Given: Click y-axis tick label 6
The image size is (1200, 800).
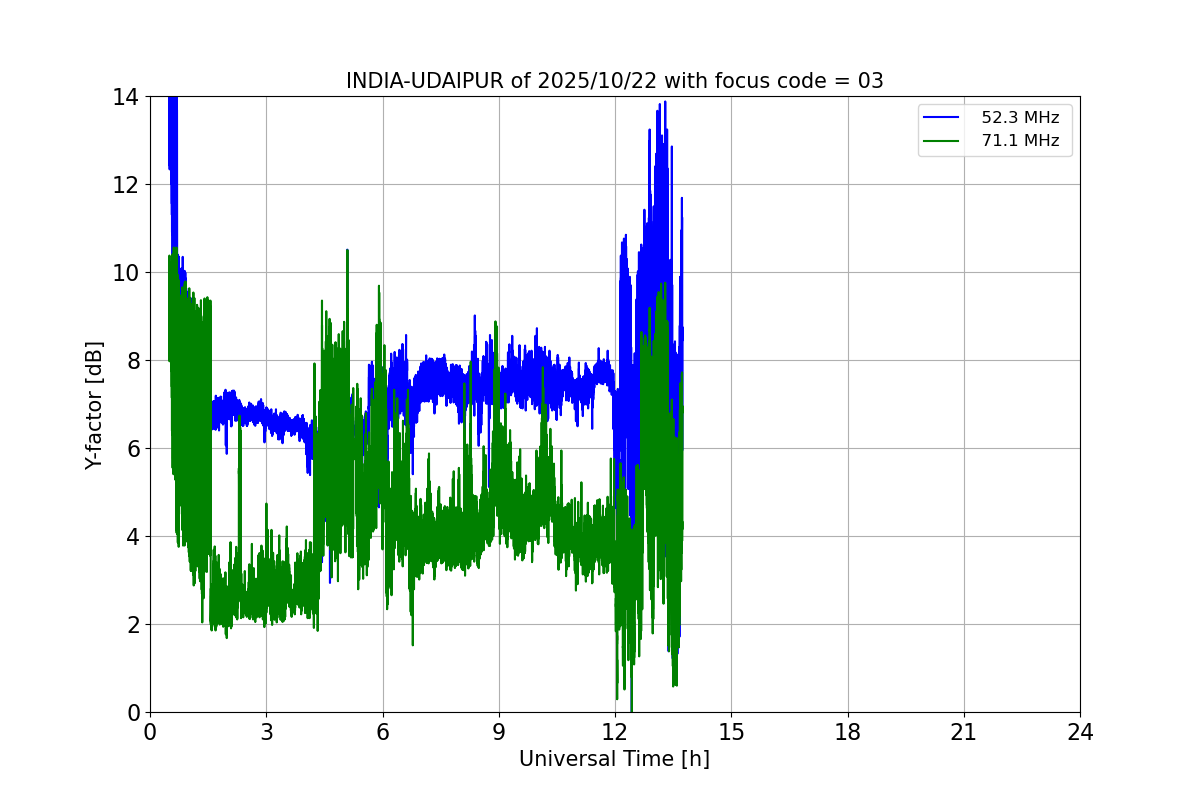Looking at the screenshot, I should [133, 449].
